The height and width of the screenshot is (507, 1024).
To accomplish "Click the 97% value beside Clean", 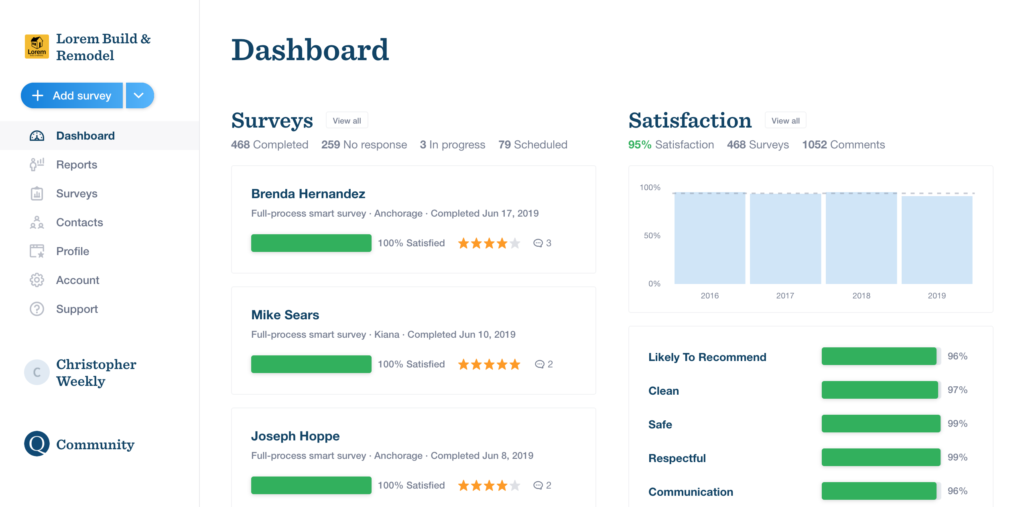I will pos(957,390).
